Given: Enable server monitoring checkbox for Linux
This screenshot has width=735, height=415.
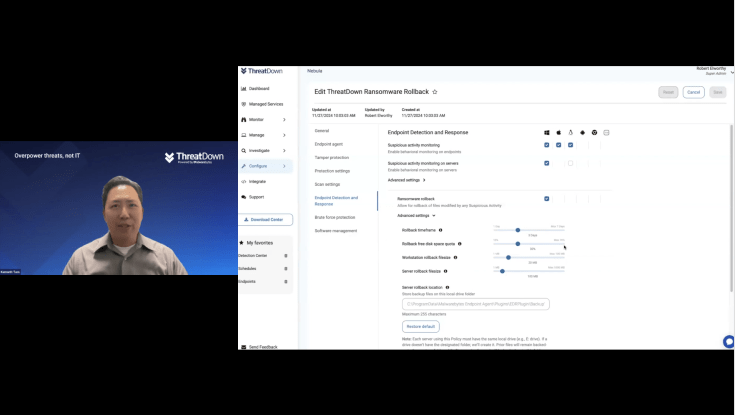Looking at the screenshot, I should click(x=570, y=163).
